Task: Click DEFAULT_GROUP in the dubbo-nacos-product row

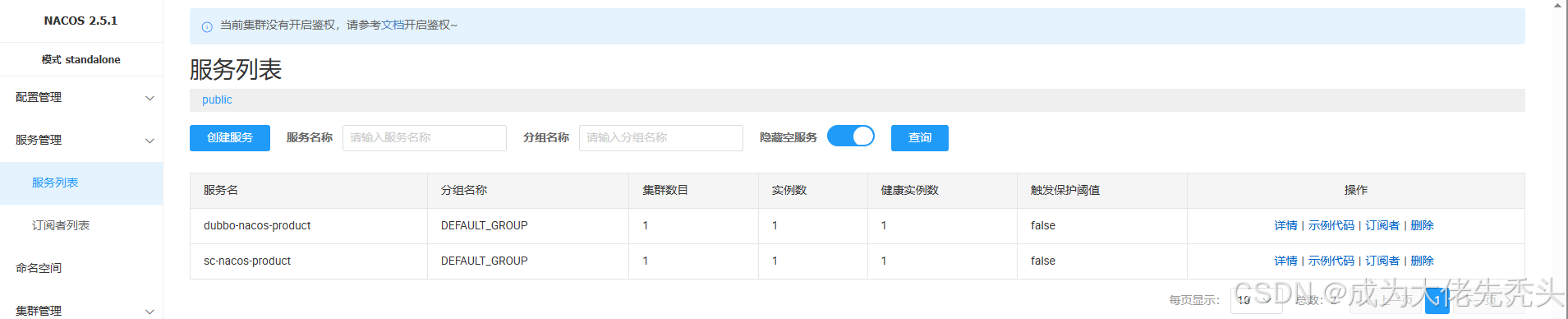Action: click(x=484, y=225)
